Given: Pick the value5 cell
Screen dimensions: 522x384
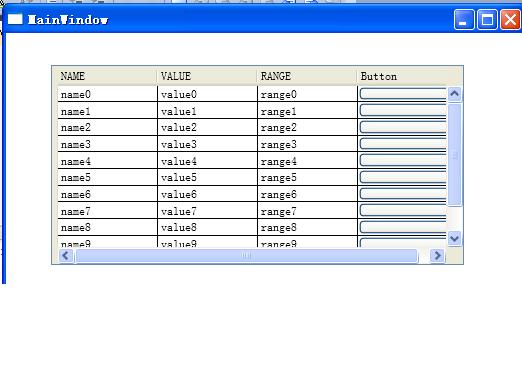Looking at the screenshot, I should [x=207, y=177].
